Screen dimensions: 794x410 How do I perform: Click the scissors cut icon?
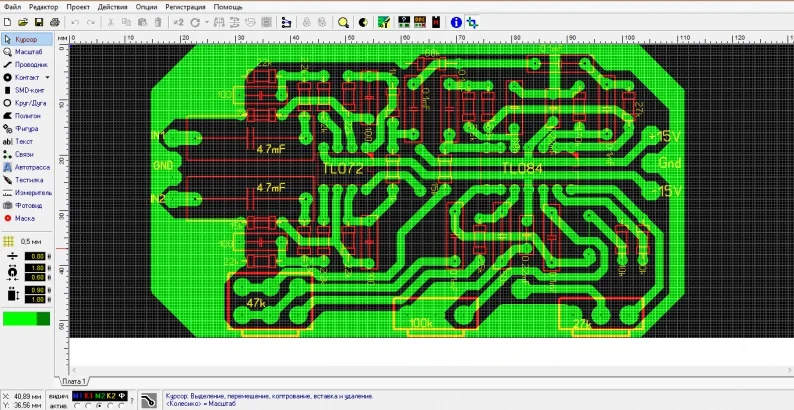click(111, 22)
